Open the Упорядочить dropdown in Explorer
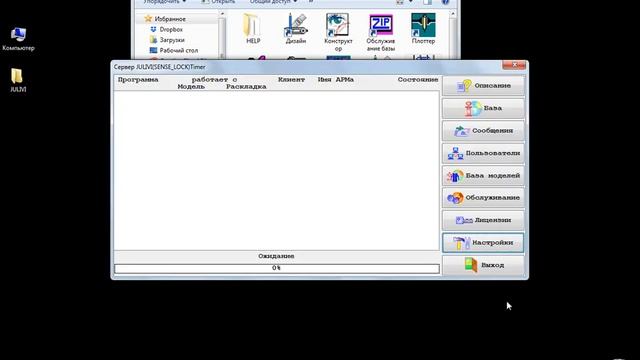Screen dimensions: 640x360 [164, 2]
